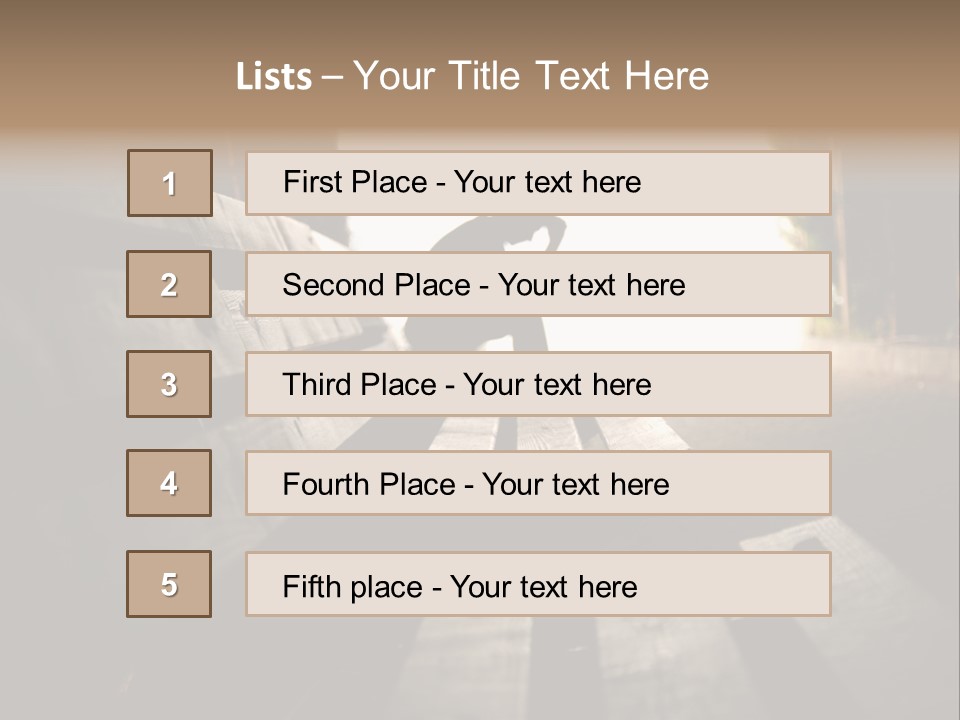Viewport: 960px width, 720px height.
Task: Click the number 3 box
Action: [169, 384]
